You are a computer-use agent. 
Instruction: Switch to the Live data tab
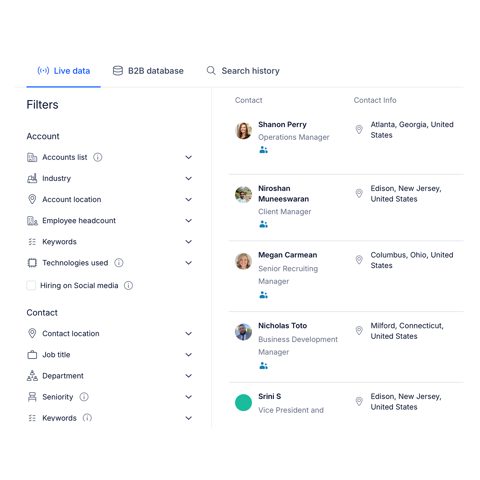pyautogui.click(x=63, y=71)
